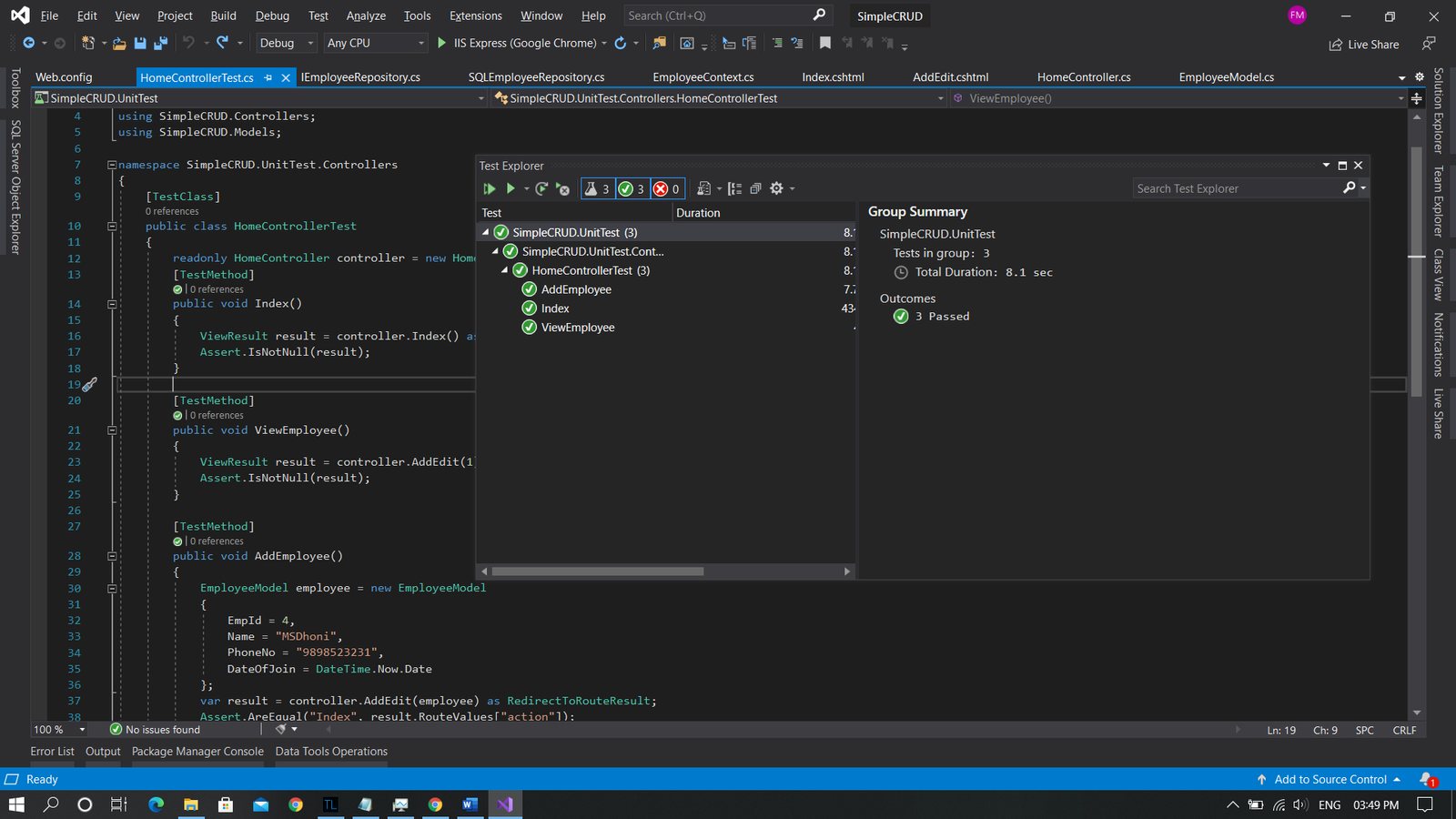Click the bookmark icon in toolbar
Screen dimensions: 1456x819
(x=825, y=43)
